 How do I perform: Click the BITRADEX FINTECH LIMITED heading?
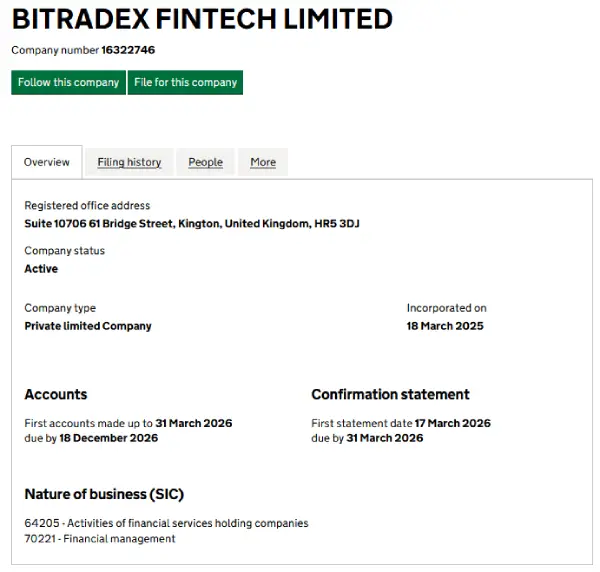click(202, 19)
